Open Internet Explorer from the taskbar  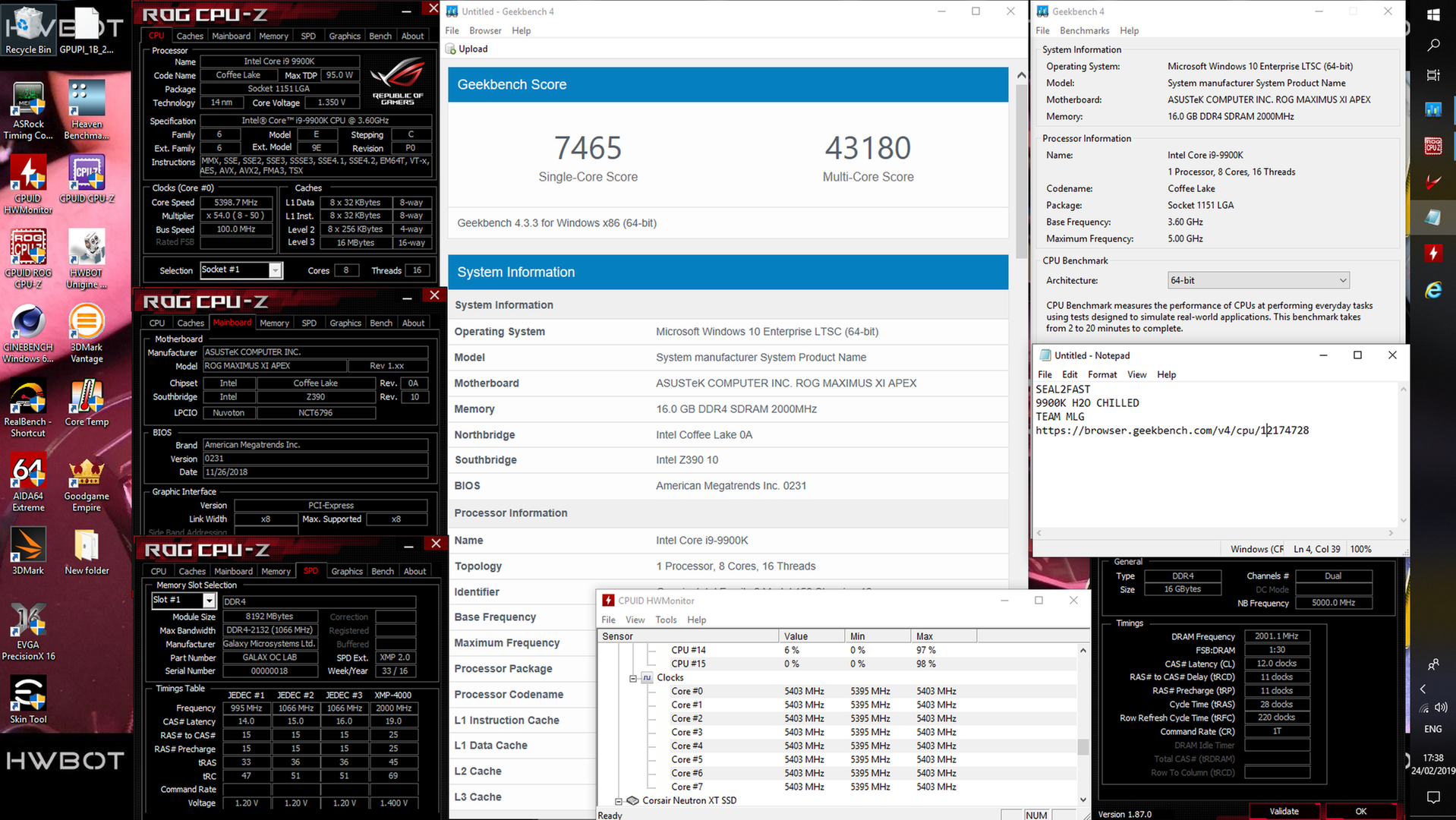[1433, 289]
